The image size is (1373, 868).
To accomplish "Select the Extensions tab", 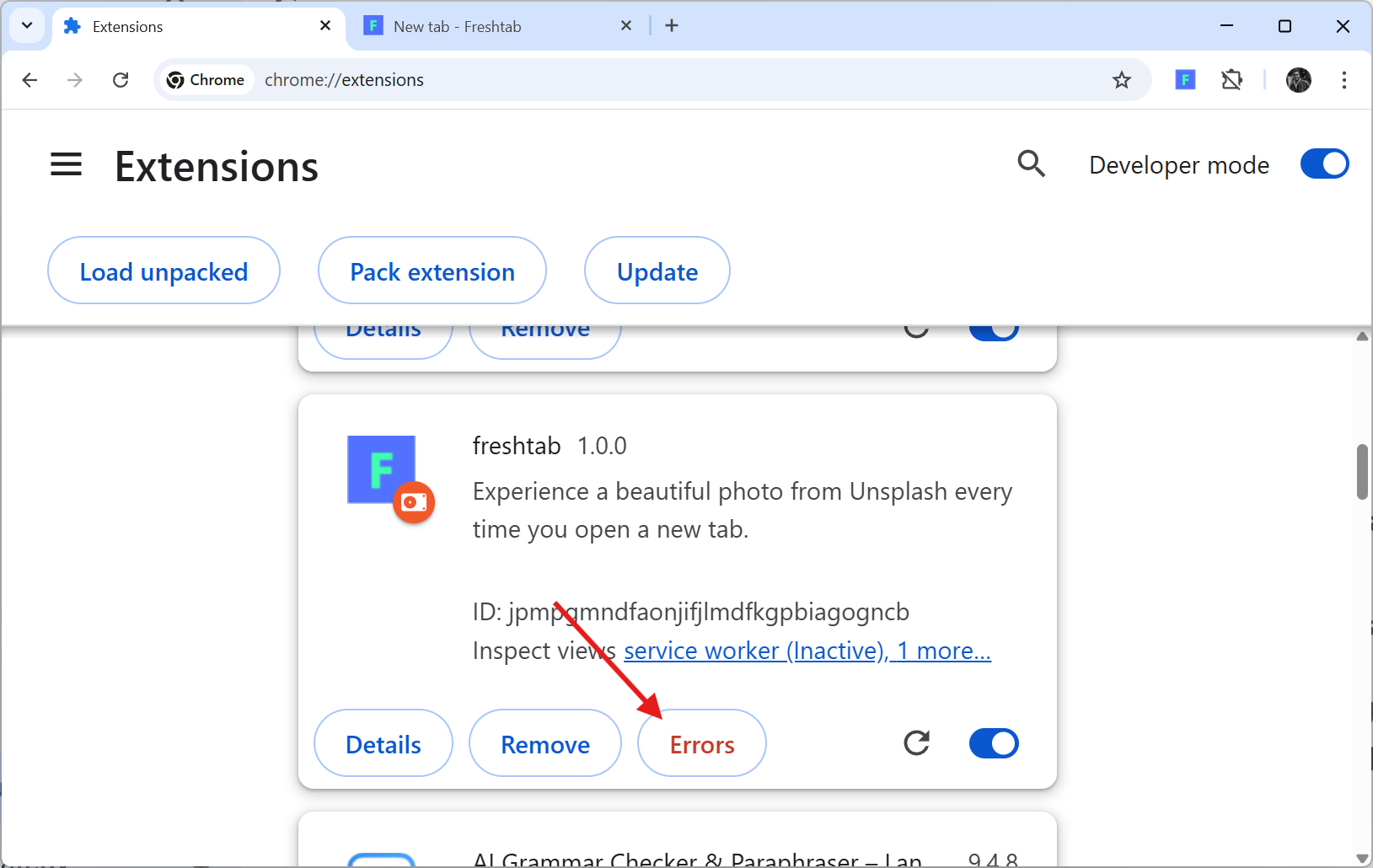I will coord(126,25).
